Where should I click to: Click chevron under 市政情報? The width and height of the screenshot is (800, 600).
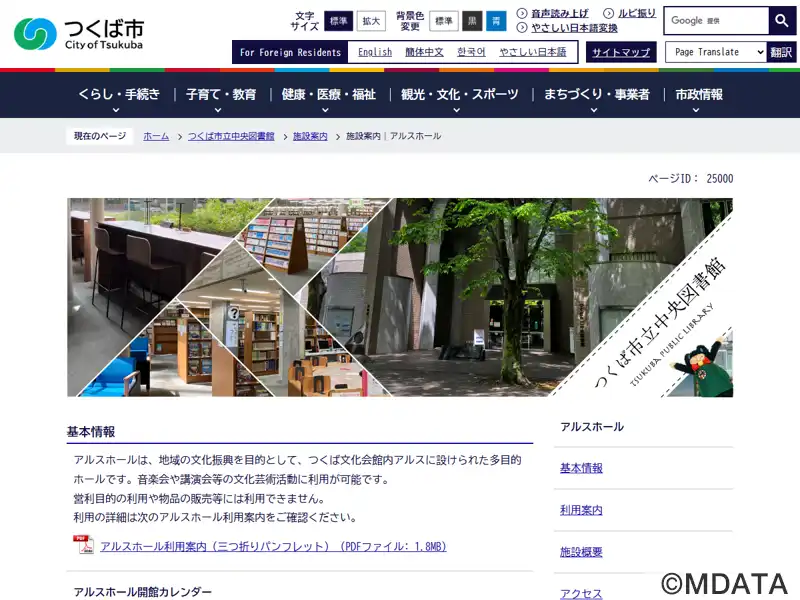[696, 110]
